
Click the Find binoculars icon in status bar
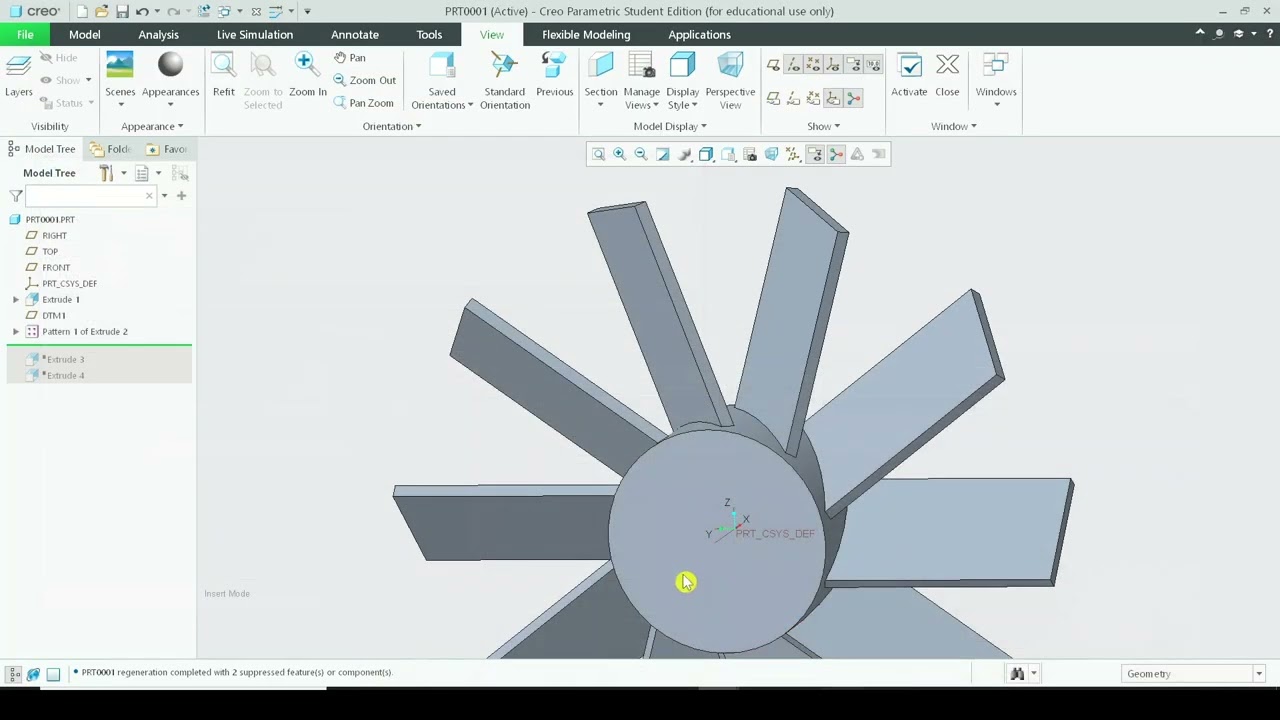tap(1017, 674)
